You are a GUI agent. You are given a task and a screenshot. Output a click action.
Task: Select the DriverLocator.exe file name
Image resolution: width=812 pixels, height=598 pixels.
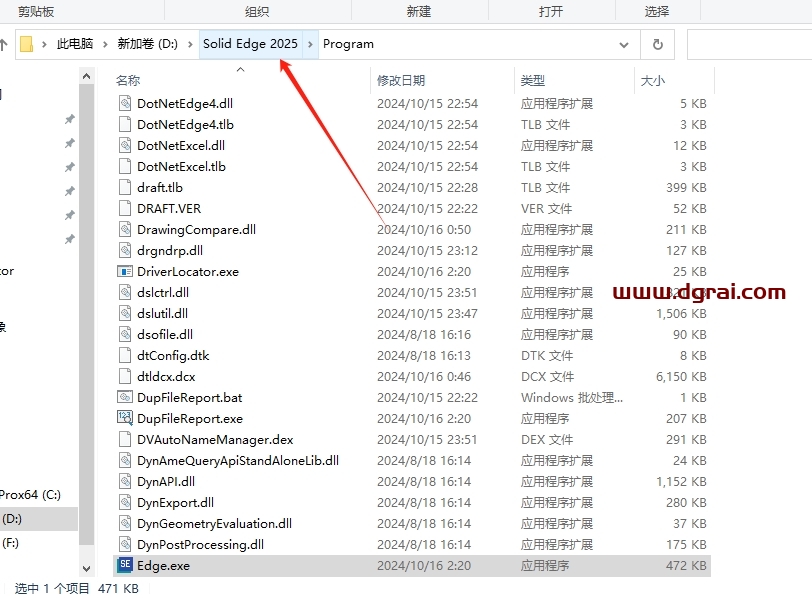pos(188,271)
